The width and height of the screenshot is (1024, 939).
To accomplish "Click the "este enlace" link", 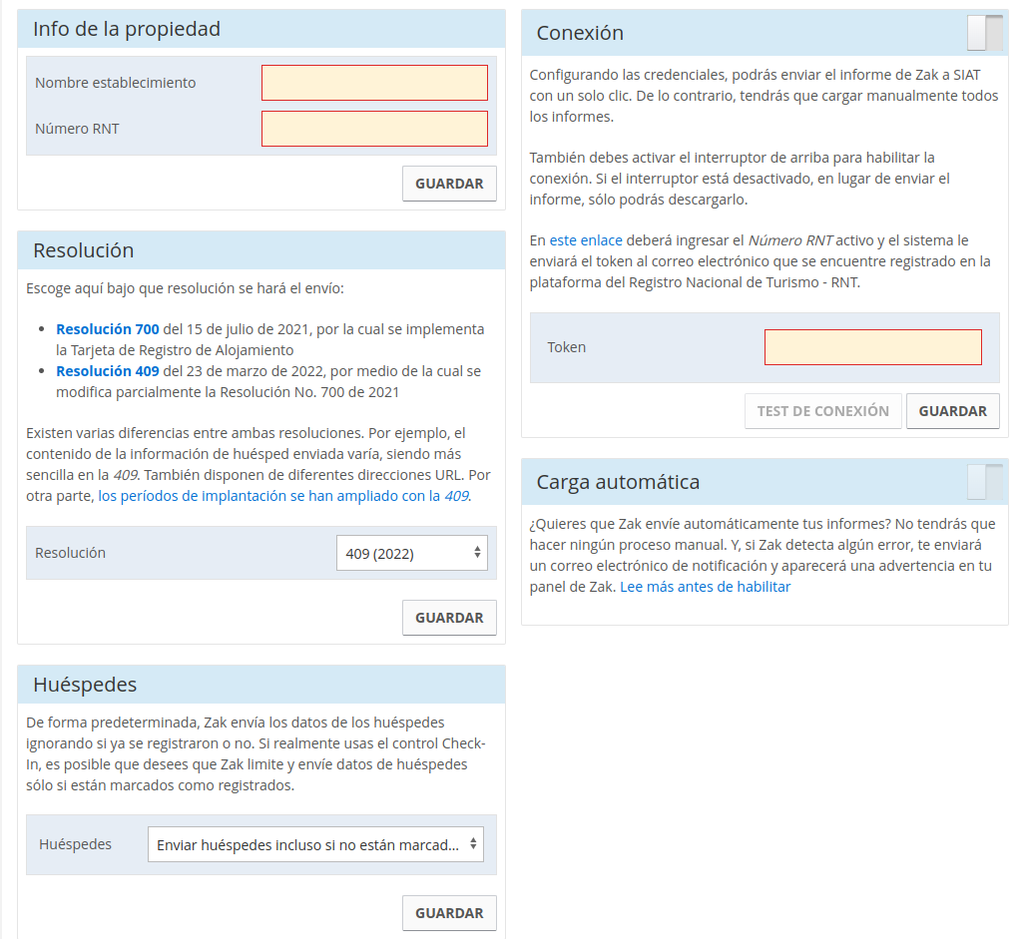I will (x=586, y=241).
